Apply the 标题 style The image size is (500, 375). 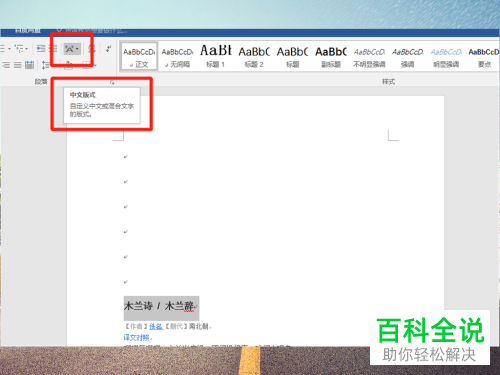tap(292, 56)
